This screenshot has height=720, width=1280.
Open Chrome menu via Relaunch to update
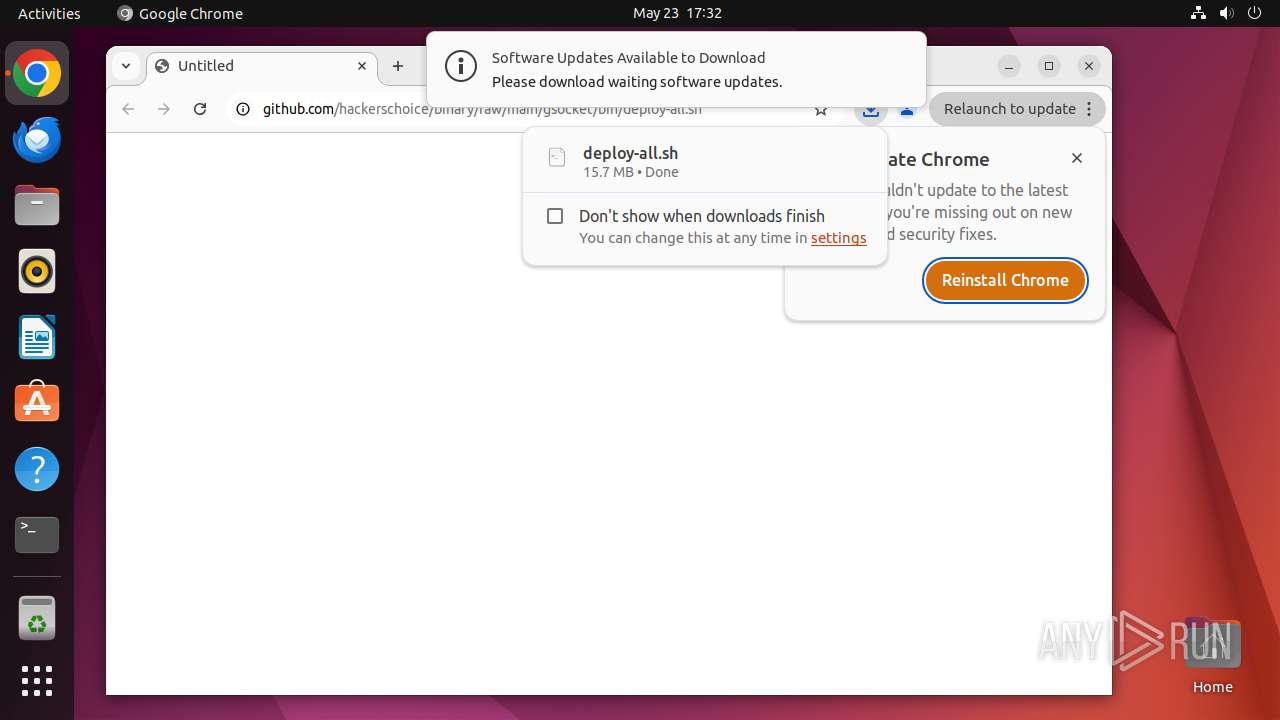click(x=1018, y=109)
